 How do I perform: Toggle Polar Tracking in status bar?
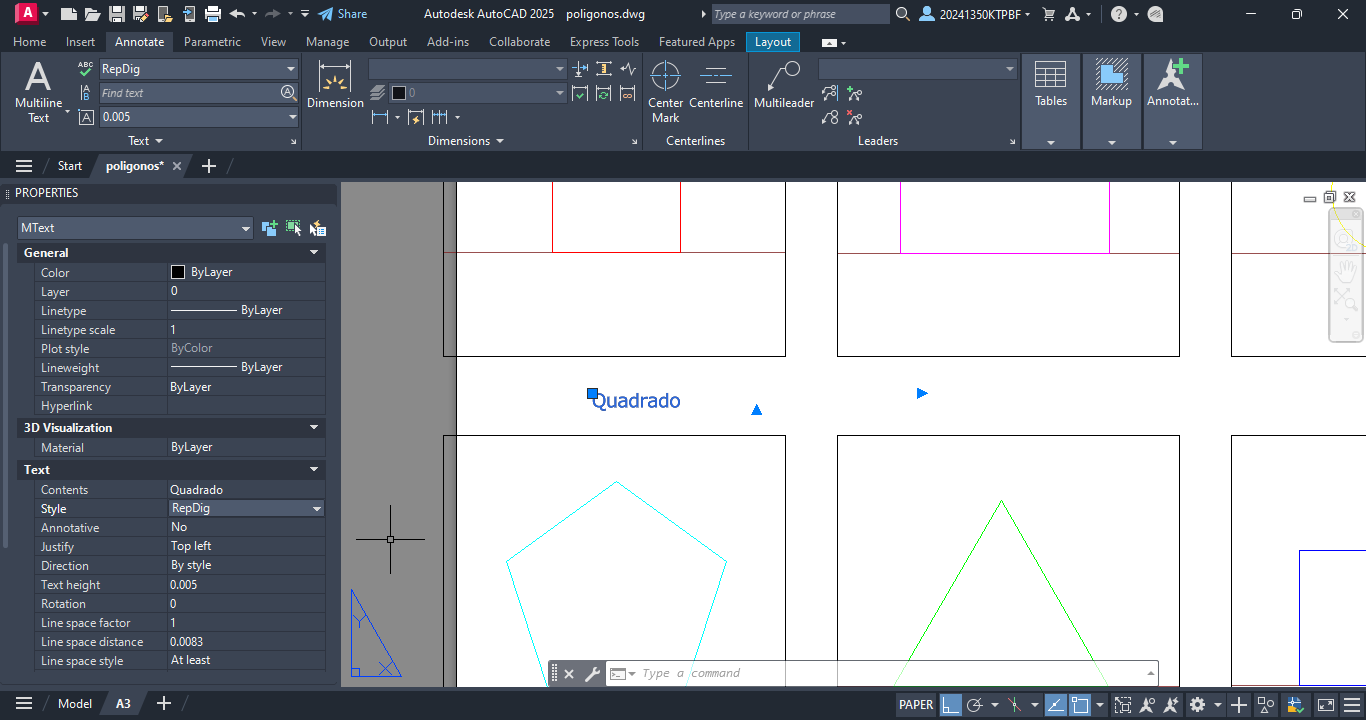pyautogui.click(x=977, y=705)
